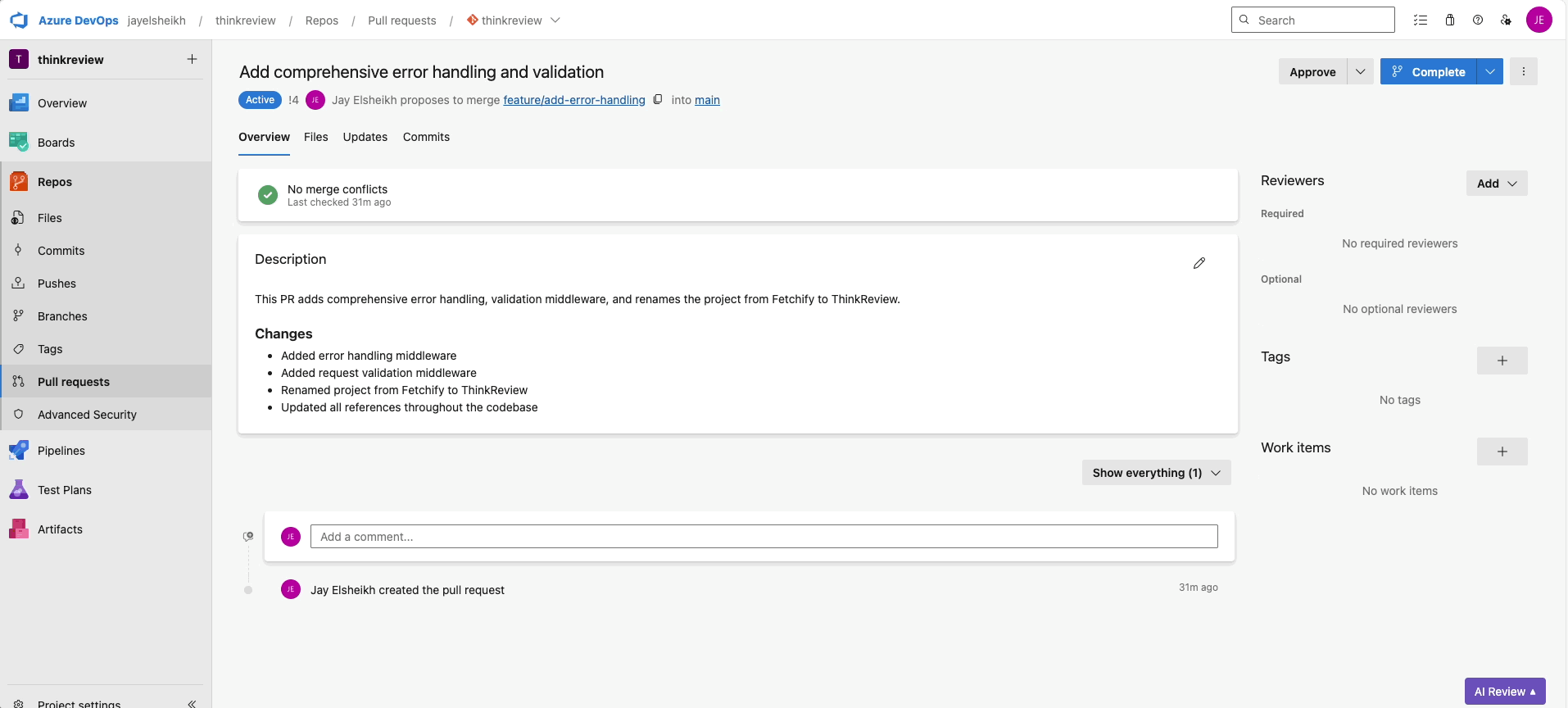Switch to the Files tab

[x=315, y=137]
